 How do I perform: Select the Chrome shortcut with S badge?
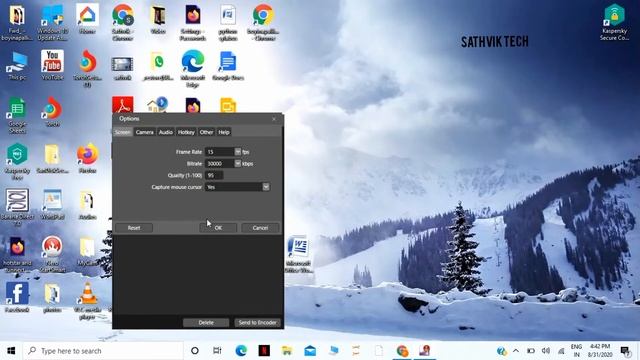pyautogui.click(x=122, y=22)
